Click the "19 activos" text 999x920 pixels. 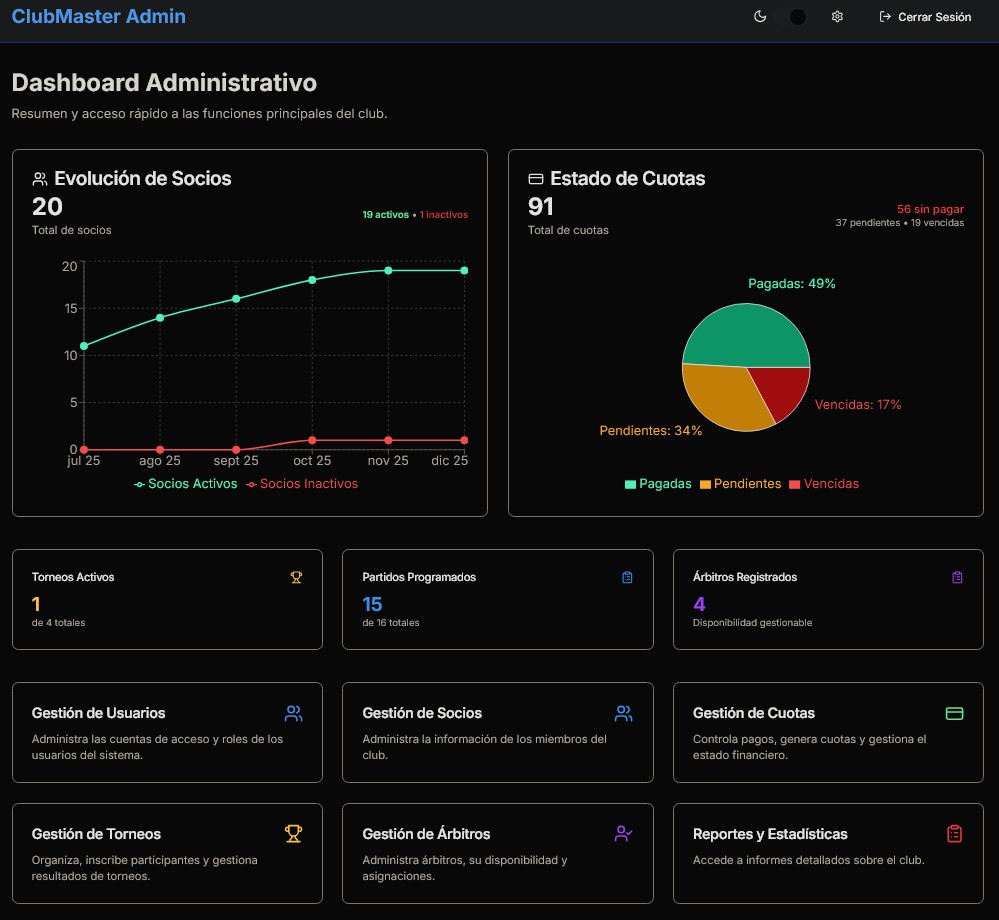pyautogui.click(x=385, y=215)
